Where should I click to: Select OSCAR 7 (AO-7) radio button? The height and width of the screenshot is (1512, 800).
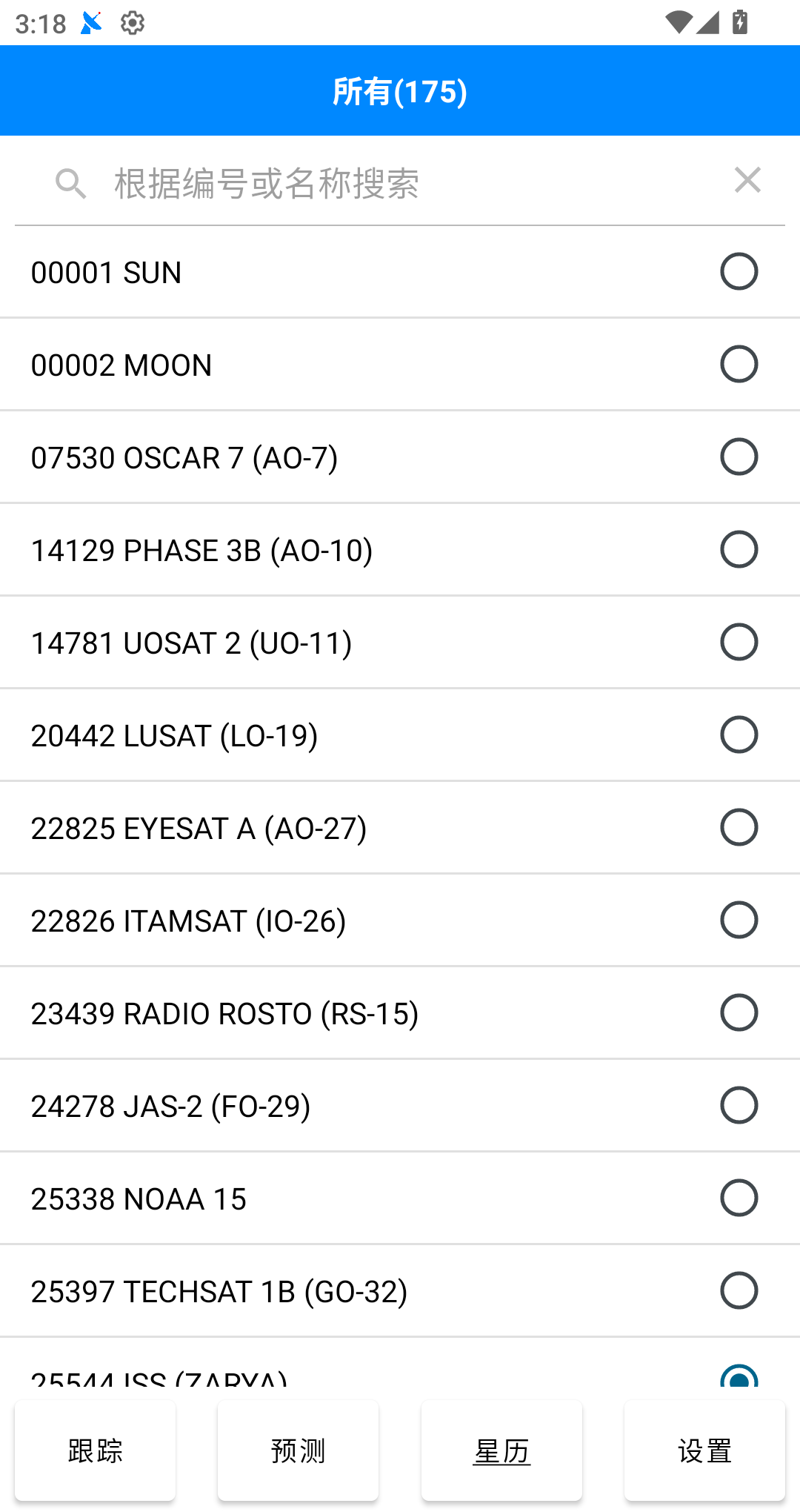[x=739, y=457]
